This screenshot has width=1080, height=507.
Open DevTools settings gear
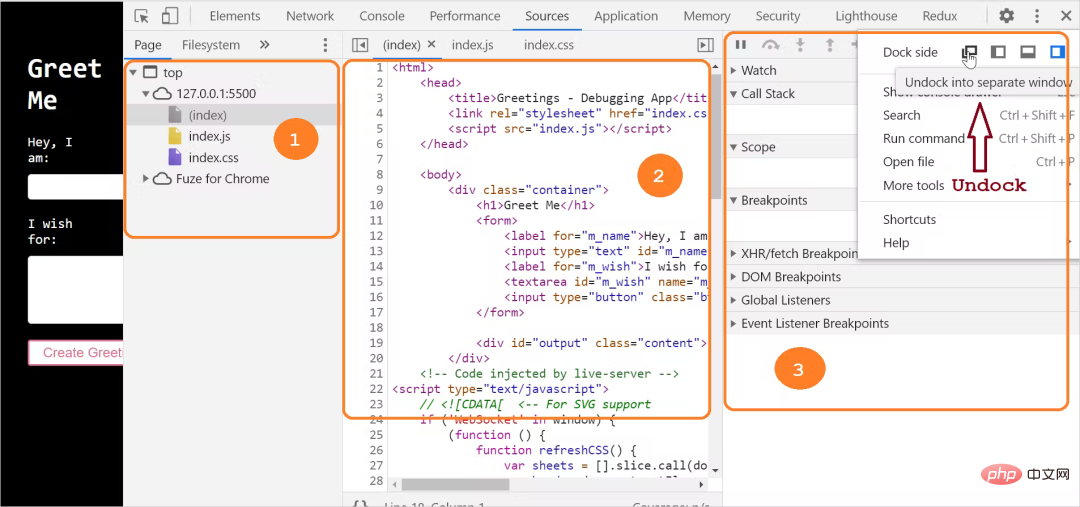(1006, 16)
